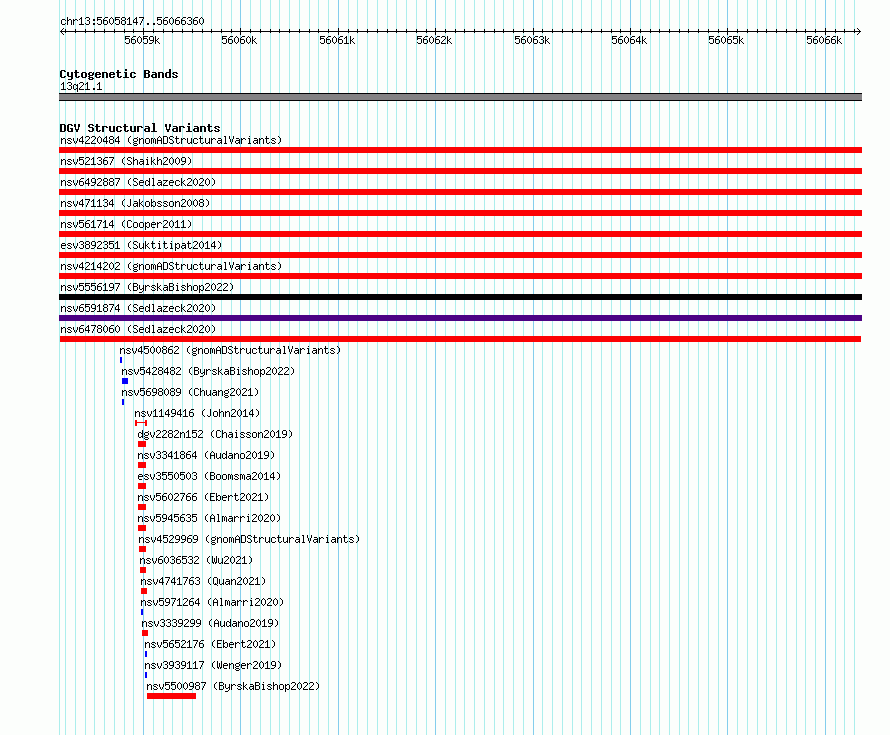Image resolution: width=890 pixels, height=735 pixels.
Task: Click the 56064k ruler tick label
Action: point(629,40)
